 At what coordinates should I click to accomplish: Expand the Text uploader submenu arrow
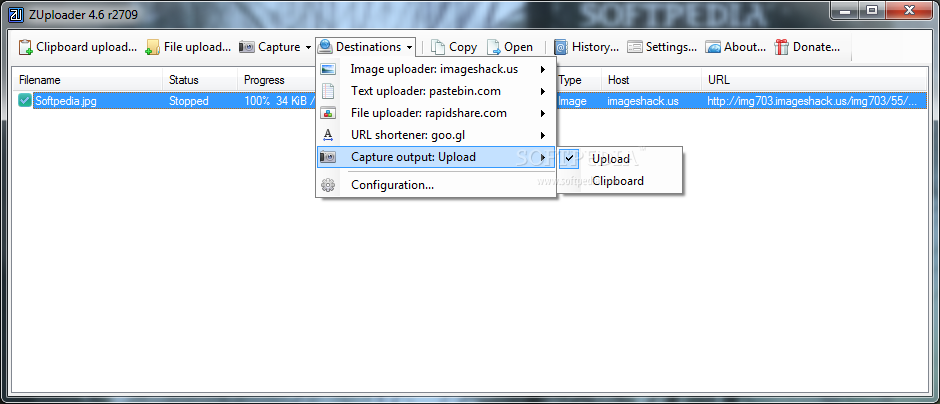coord(543,91)
